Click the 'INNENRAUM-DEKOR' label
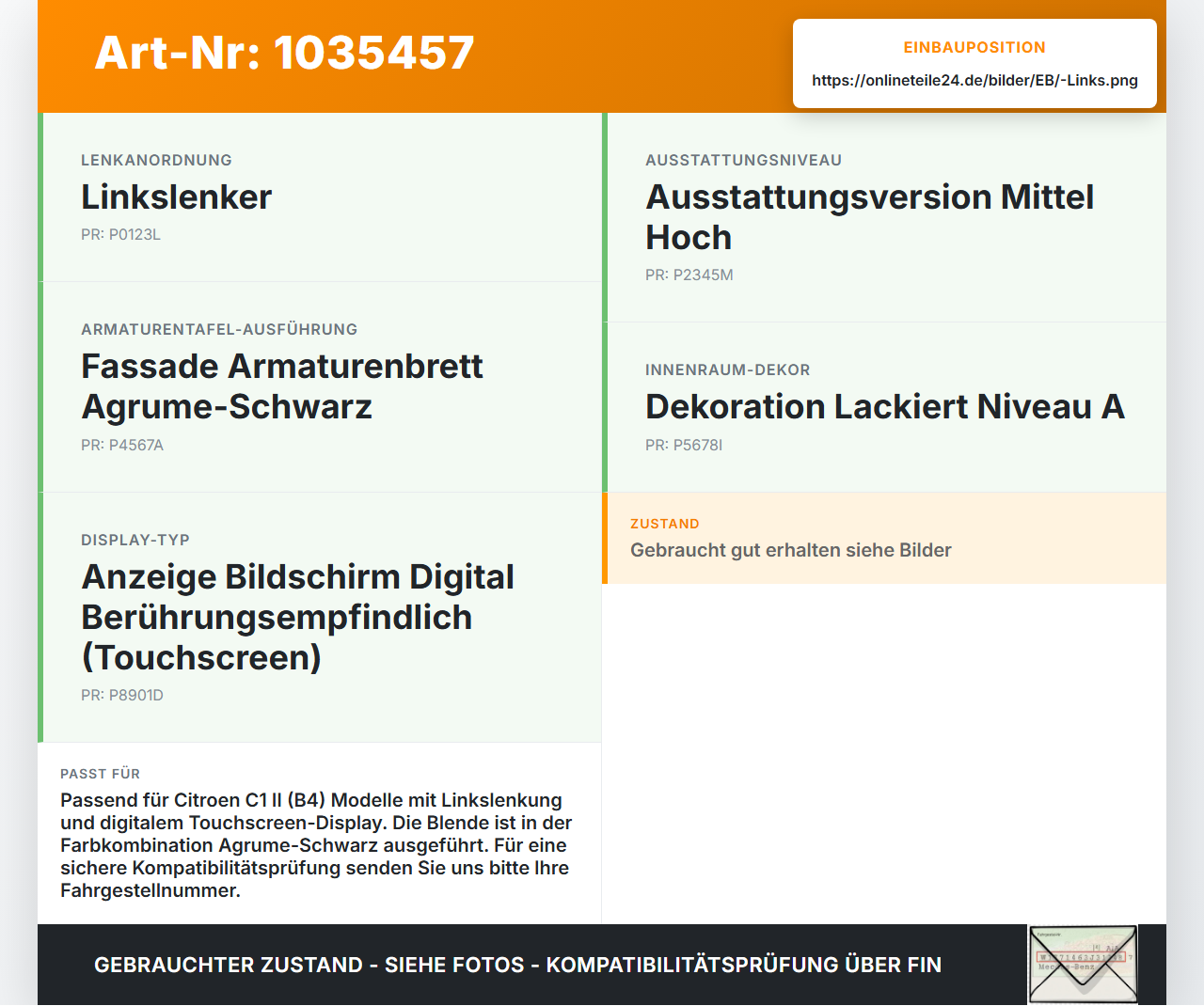This screenshot has width=1204, height=1006. [727, 369]
